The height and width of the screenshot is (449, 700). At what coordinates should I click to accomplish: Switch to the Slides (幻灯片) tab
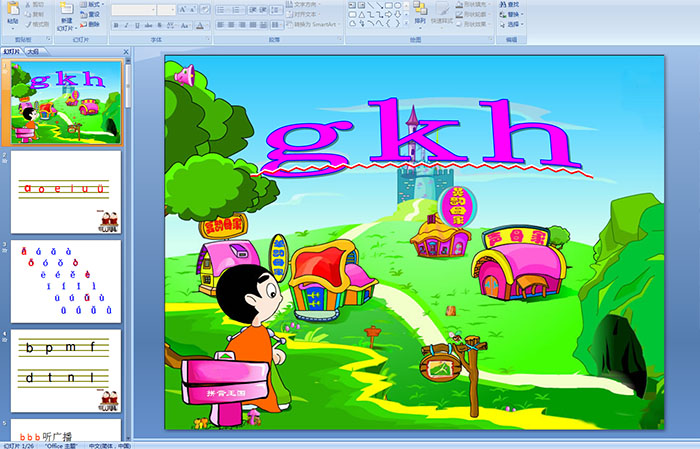tap(12, 50)
